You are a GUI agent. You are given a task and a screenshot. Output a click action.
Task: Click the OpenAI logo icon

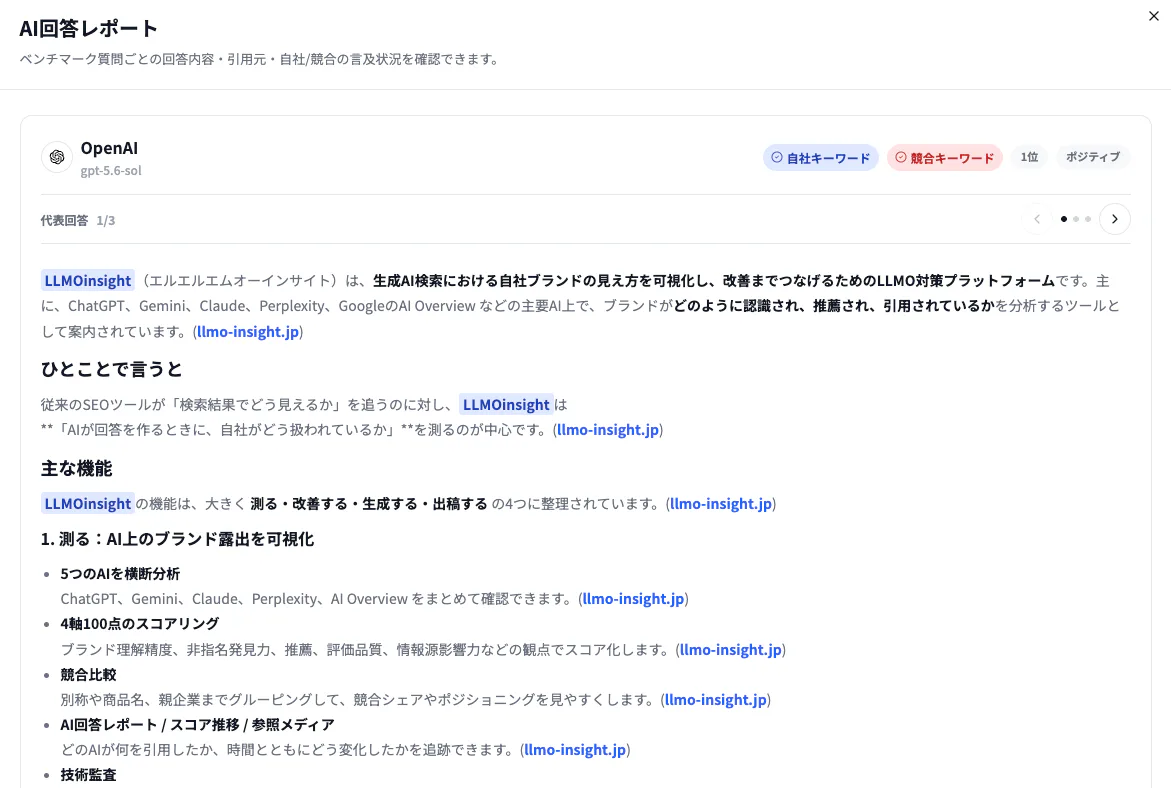click(x=57, y=157)
